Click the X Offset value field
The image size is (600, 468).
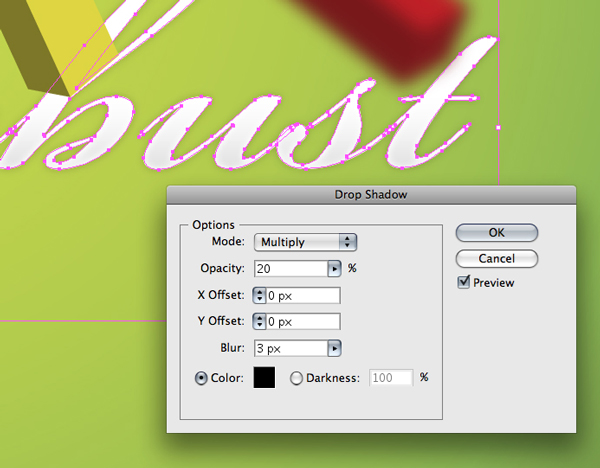[303, 296]
